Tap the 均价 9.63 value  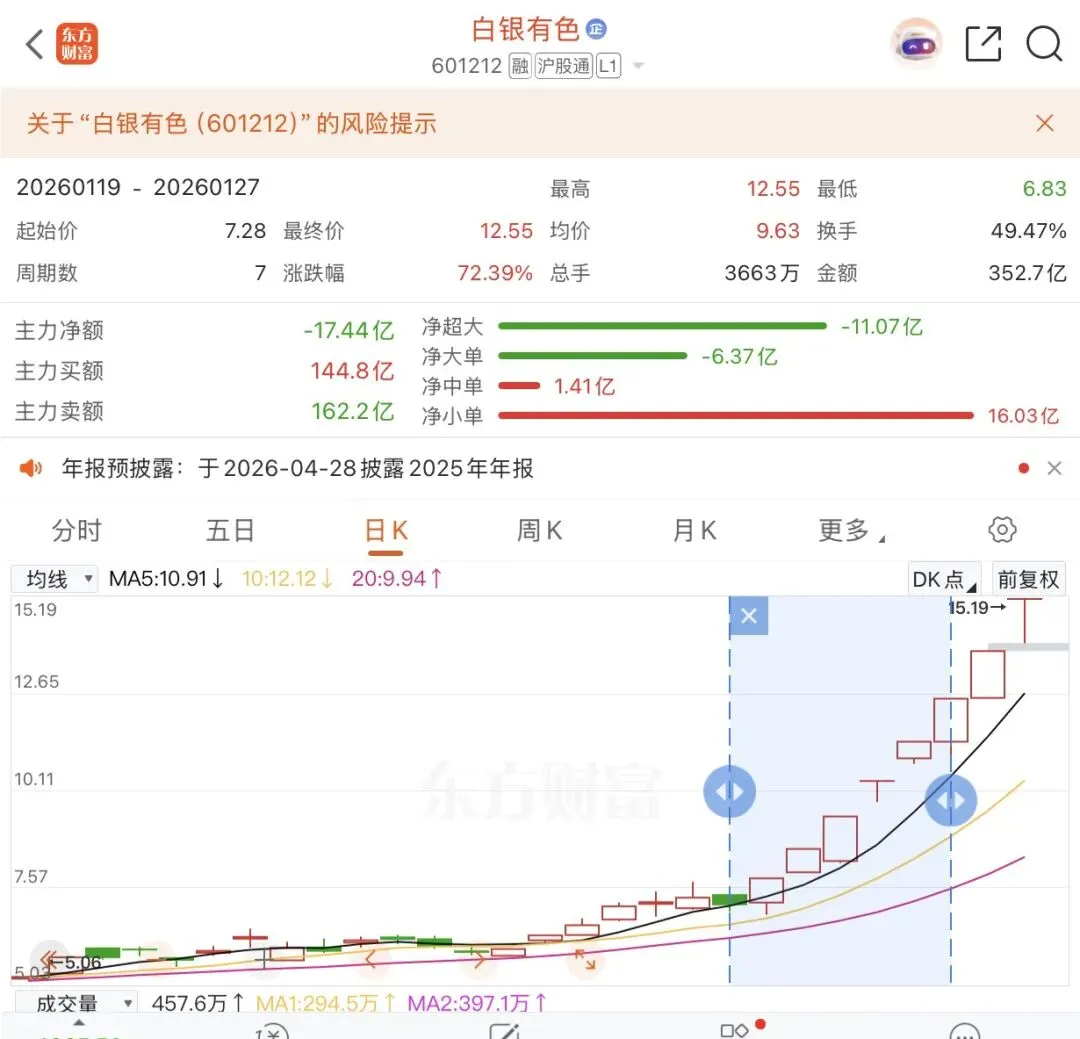coord(778,231)
